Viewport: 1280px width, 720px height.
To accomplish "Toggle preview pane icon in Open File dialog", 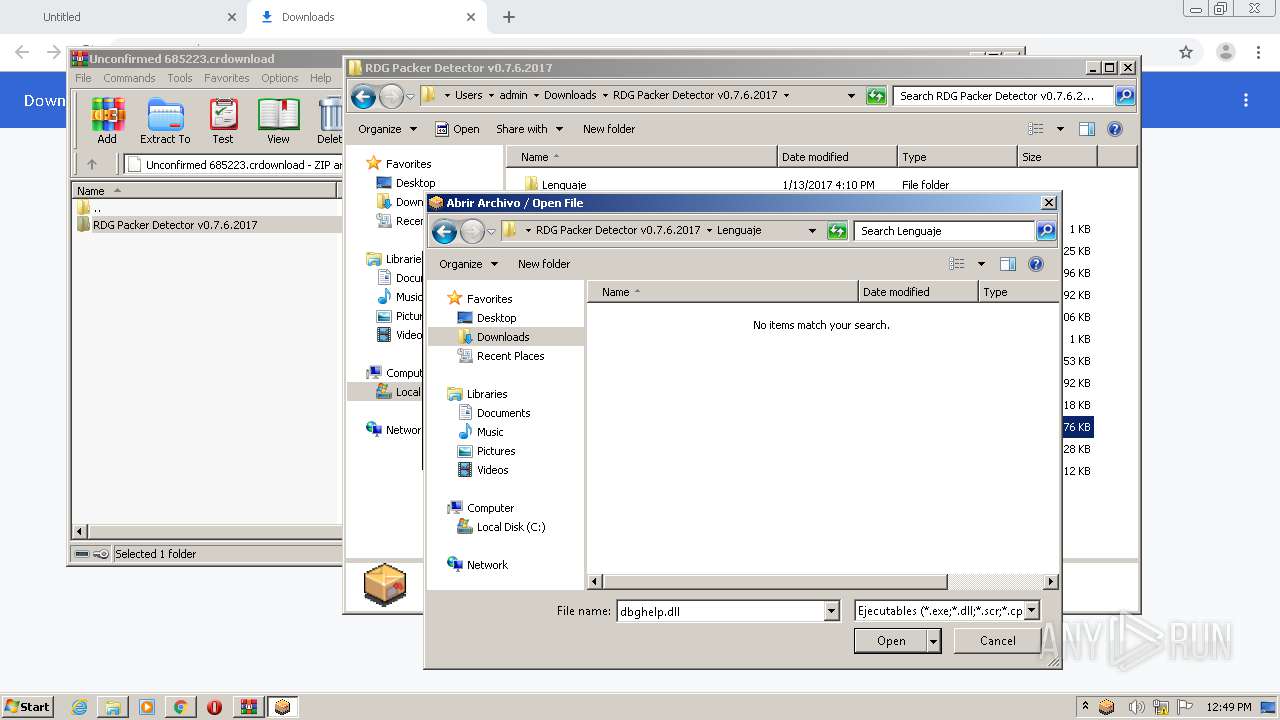I will click(1007, 264).
